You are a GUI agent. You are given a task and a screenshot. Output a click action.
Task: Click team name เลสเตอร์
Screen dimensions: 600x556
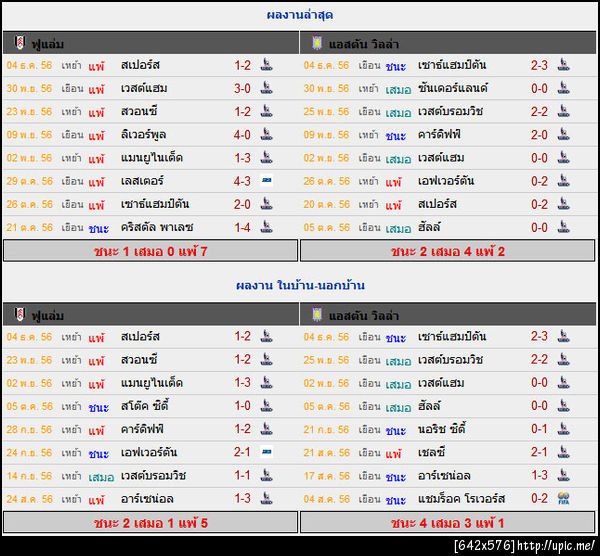142,181
